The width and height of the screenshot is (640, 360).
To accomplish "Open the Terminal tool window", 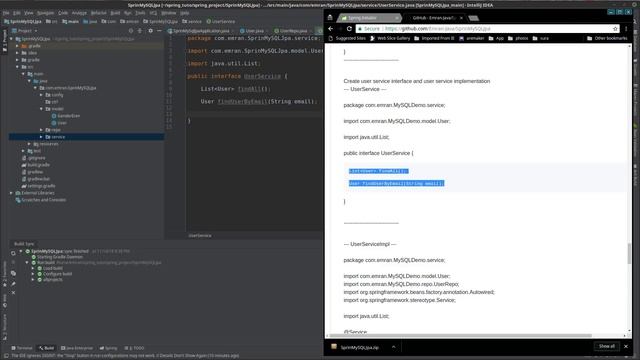I will 22,348.
